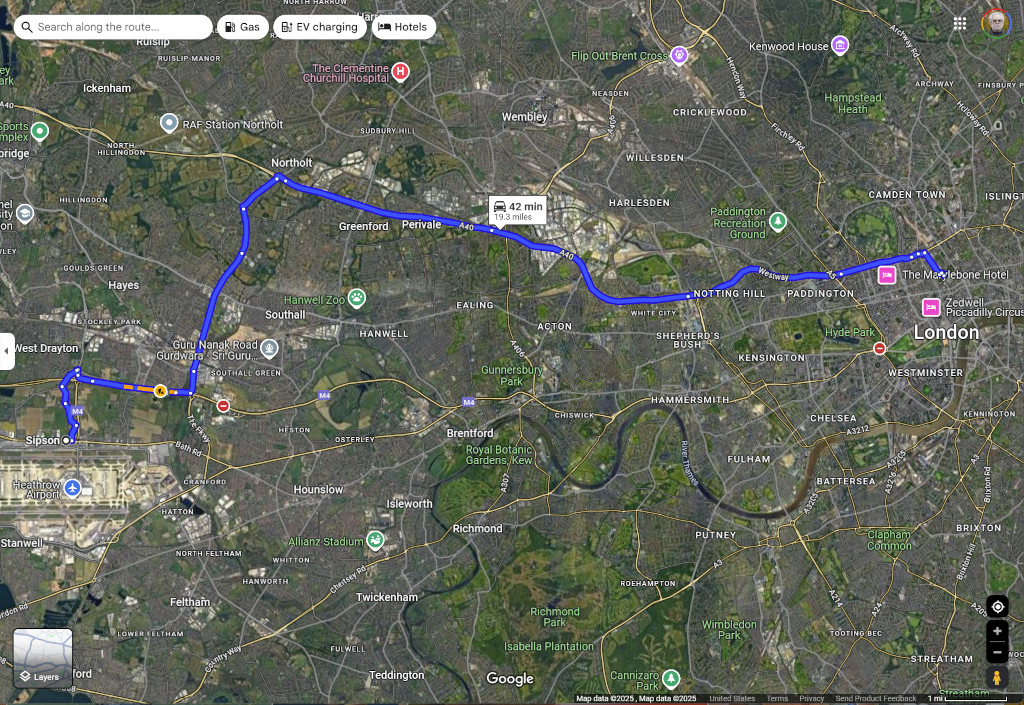Click the Google account profile avatar

click(x=996, y=24)
